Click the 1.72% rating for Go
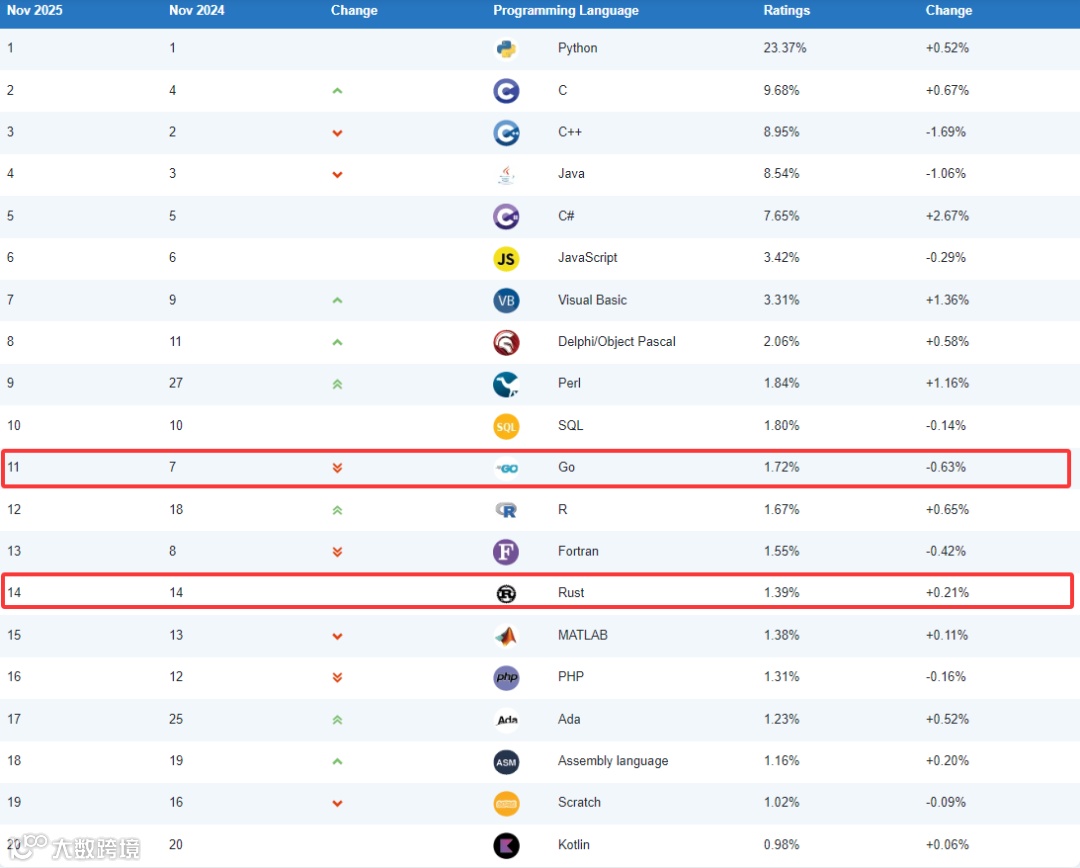 (781, 467)
